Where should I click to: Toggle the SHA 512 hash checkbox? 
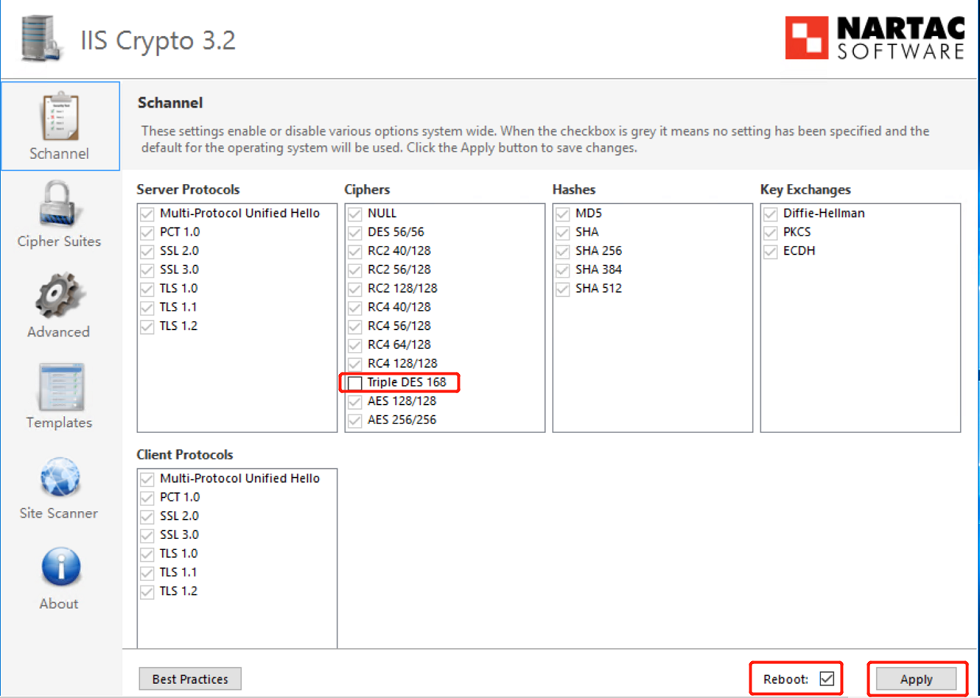pos(562,289)
